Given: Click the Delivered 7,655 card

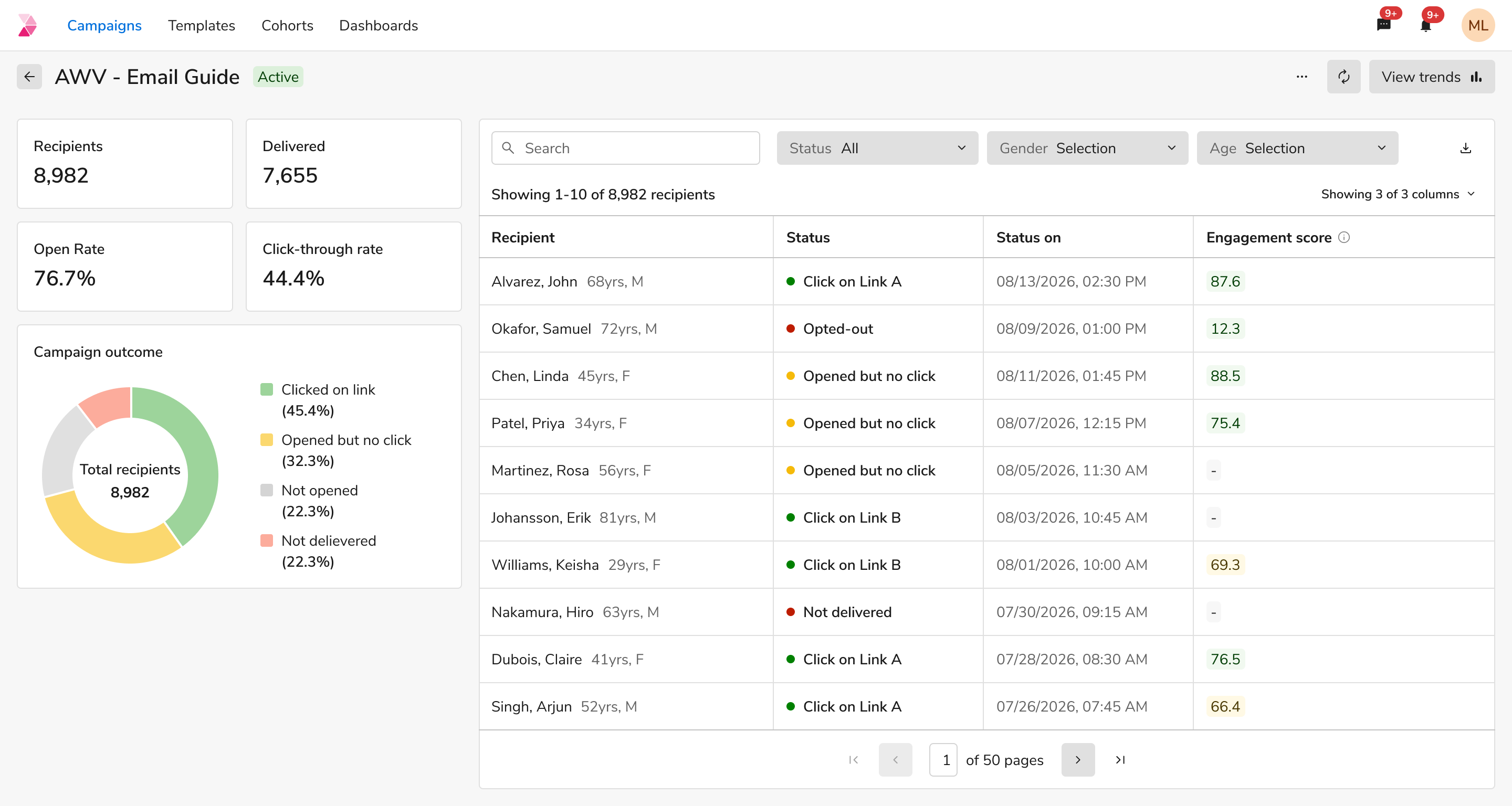Looking at the screenshot, I should (x=353, y=164).
